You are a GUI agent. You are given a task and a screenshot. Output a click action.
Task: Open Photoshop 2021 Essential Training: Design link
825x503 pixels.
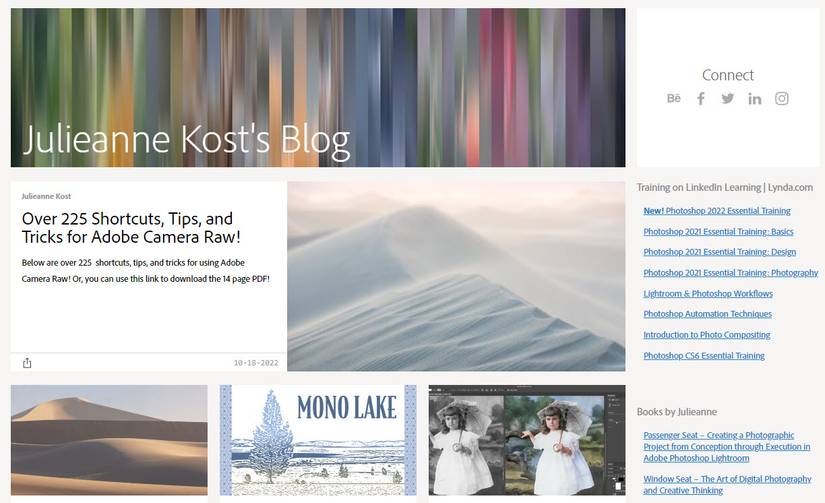(719, 252)
